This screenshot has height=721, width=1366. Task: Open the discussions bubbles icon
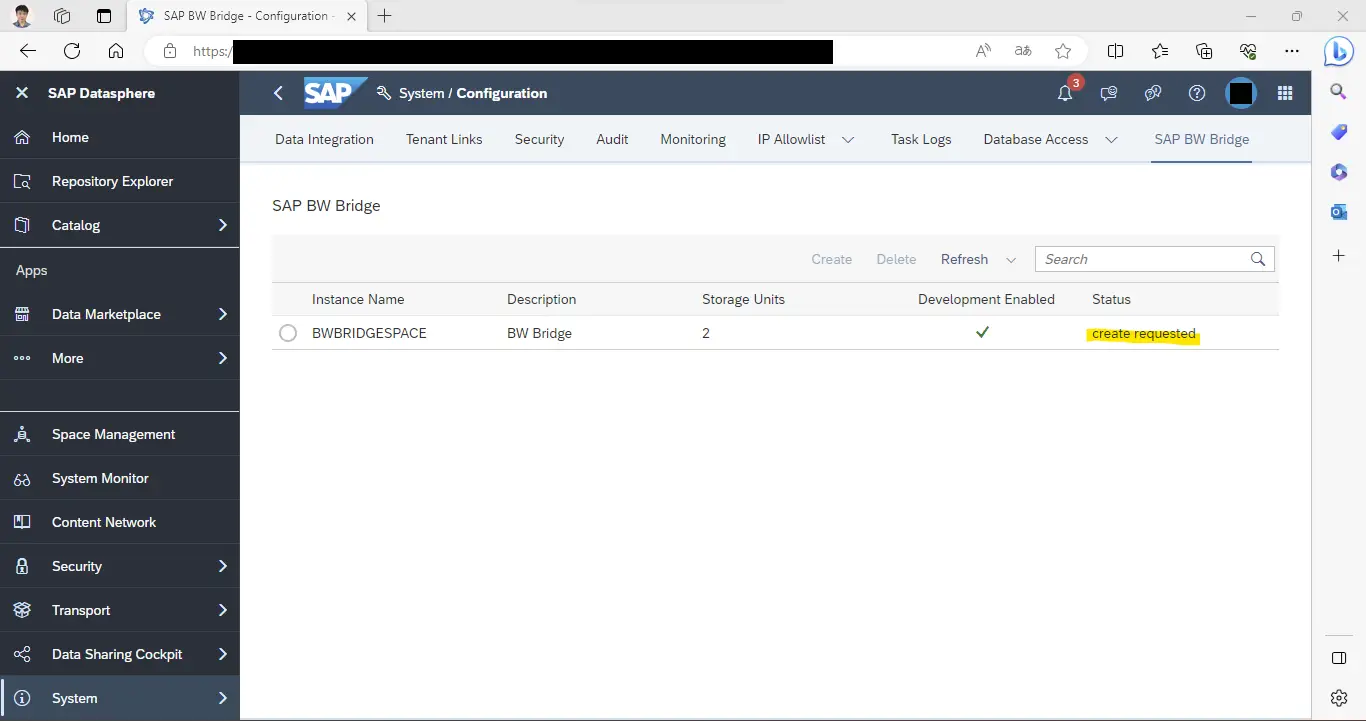point(1153,93)
